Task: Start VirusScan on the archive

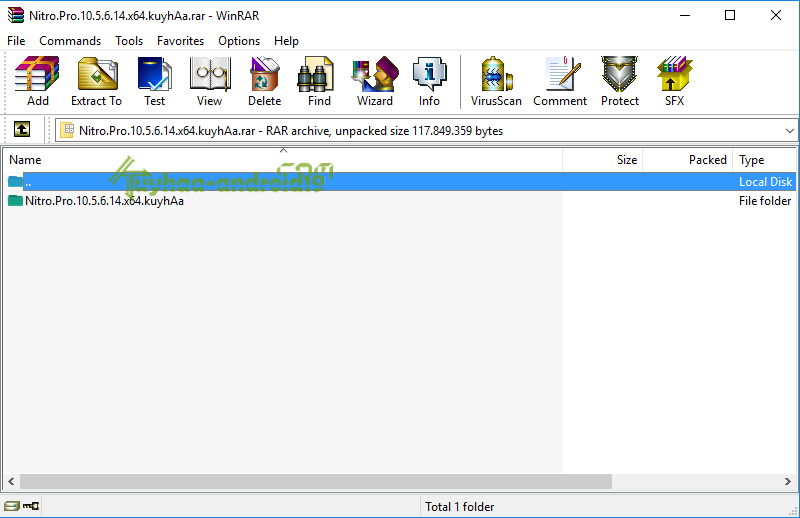Action: click(496, 80)
